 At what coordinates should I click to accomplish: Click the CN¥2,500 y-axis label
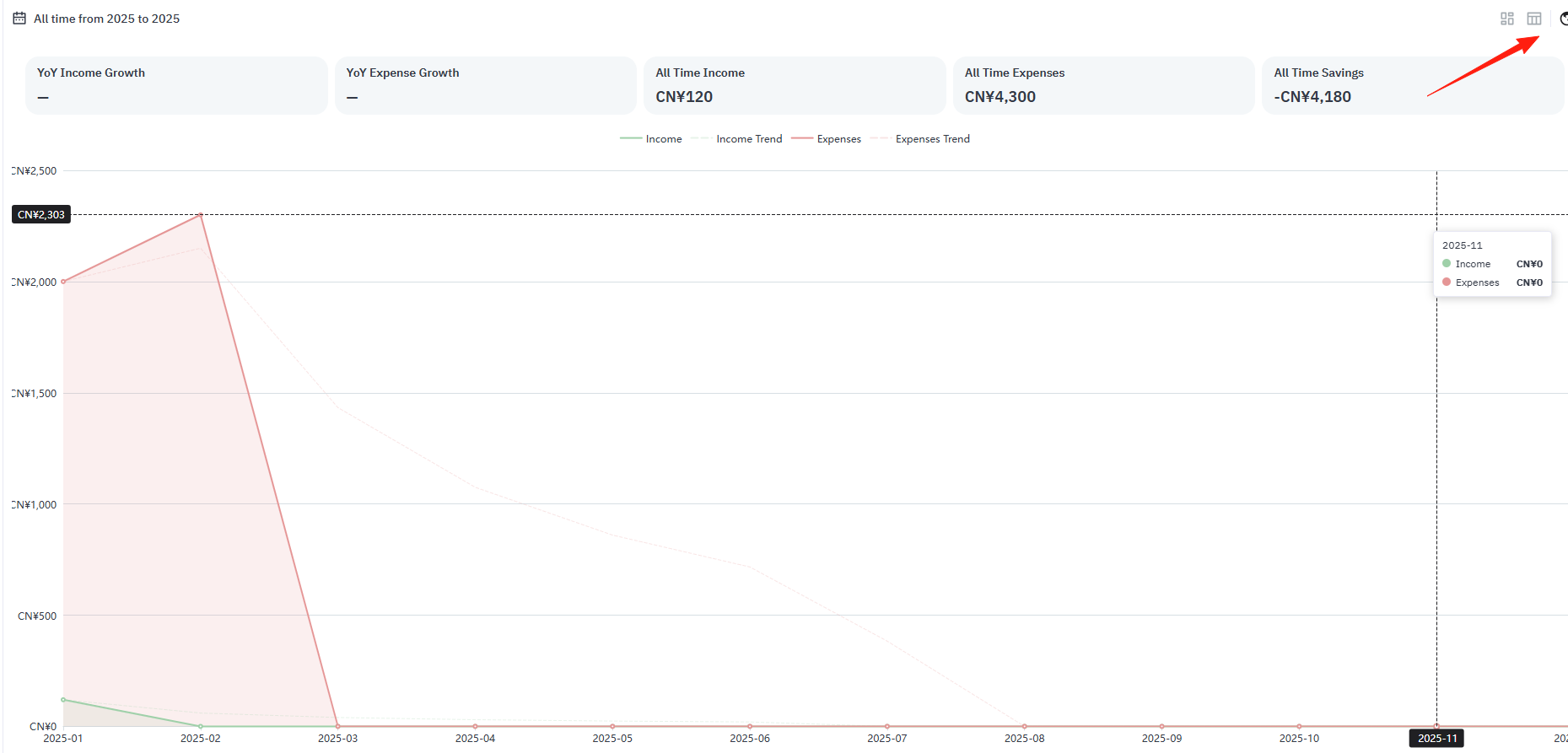(x=35, y=171)
